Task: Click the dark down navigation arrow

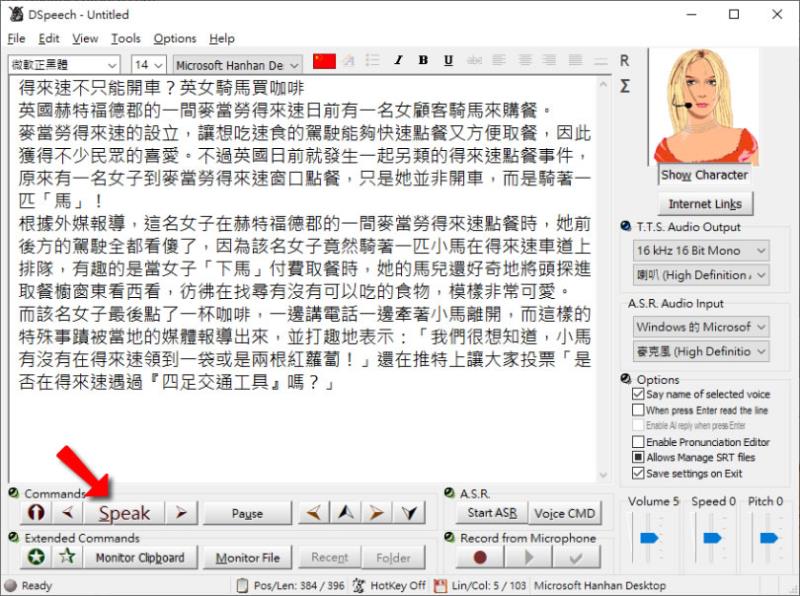Action: [x=409, y=512]
